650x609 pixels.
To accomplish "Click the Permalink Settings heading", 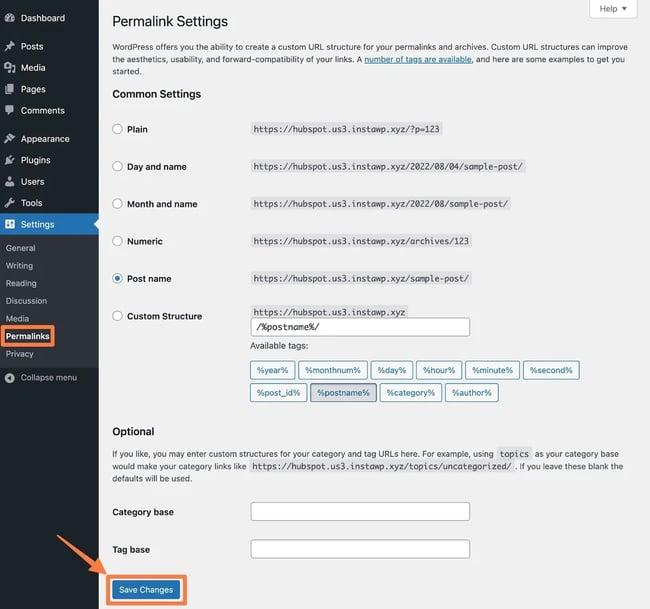I will click(170, 22).
